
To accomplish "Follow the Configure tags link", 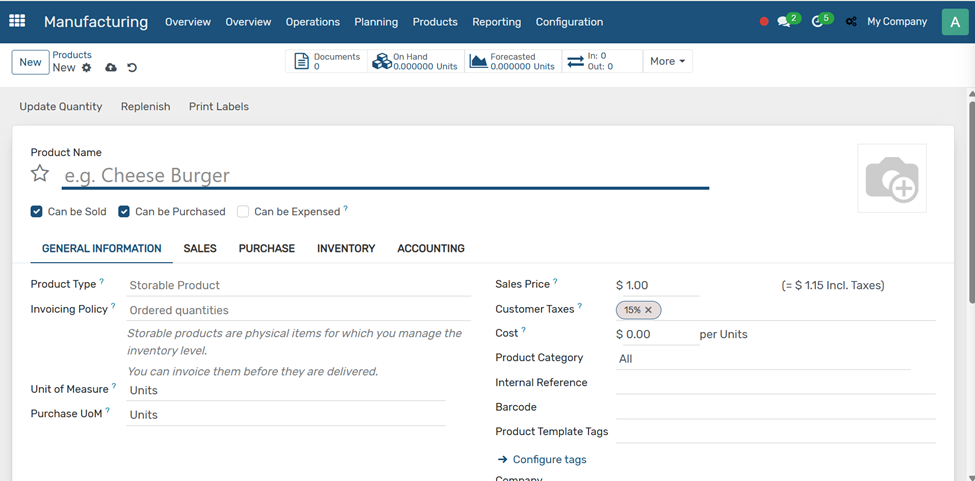I will coord(549,459).
